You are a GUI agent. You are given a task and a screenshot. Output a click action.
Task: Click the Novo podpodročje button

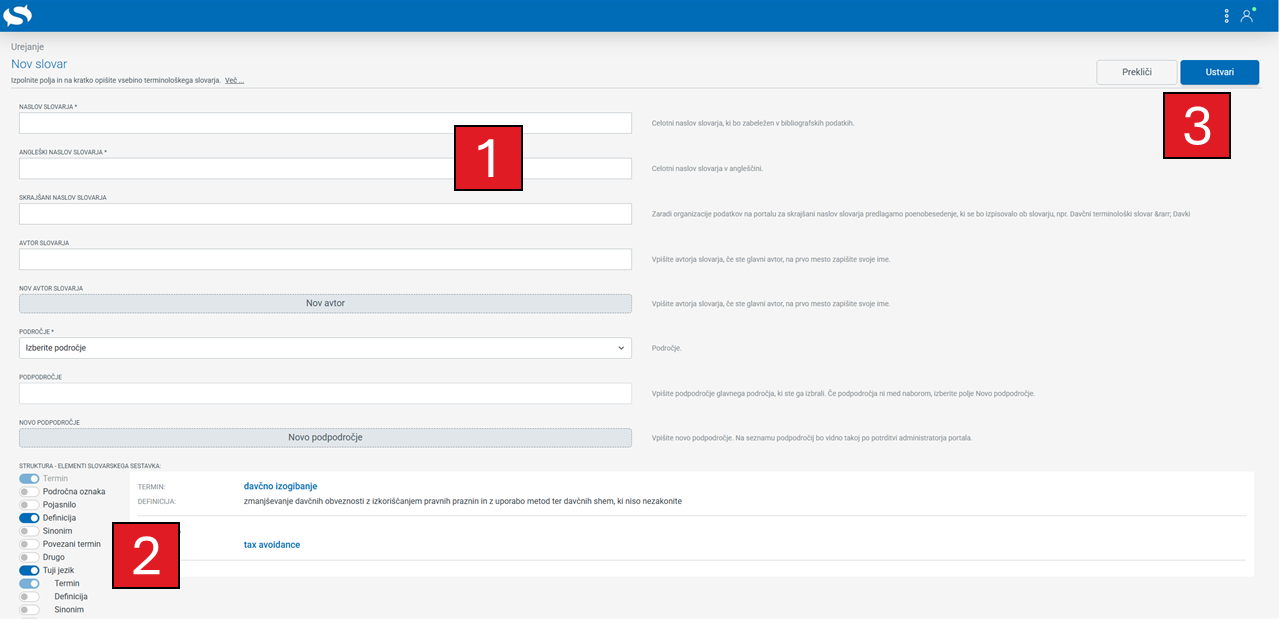pos(325,438)
